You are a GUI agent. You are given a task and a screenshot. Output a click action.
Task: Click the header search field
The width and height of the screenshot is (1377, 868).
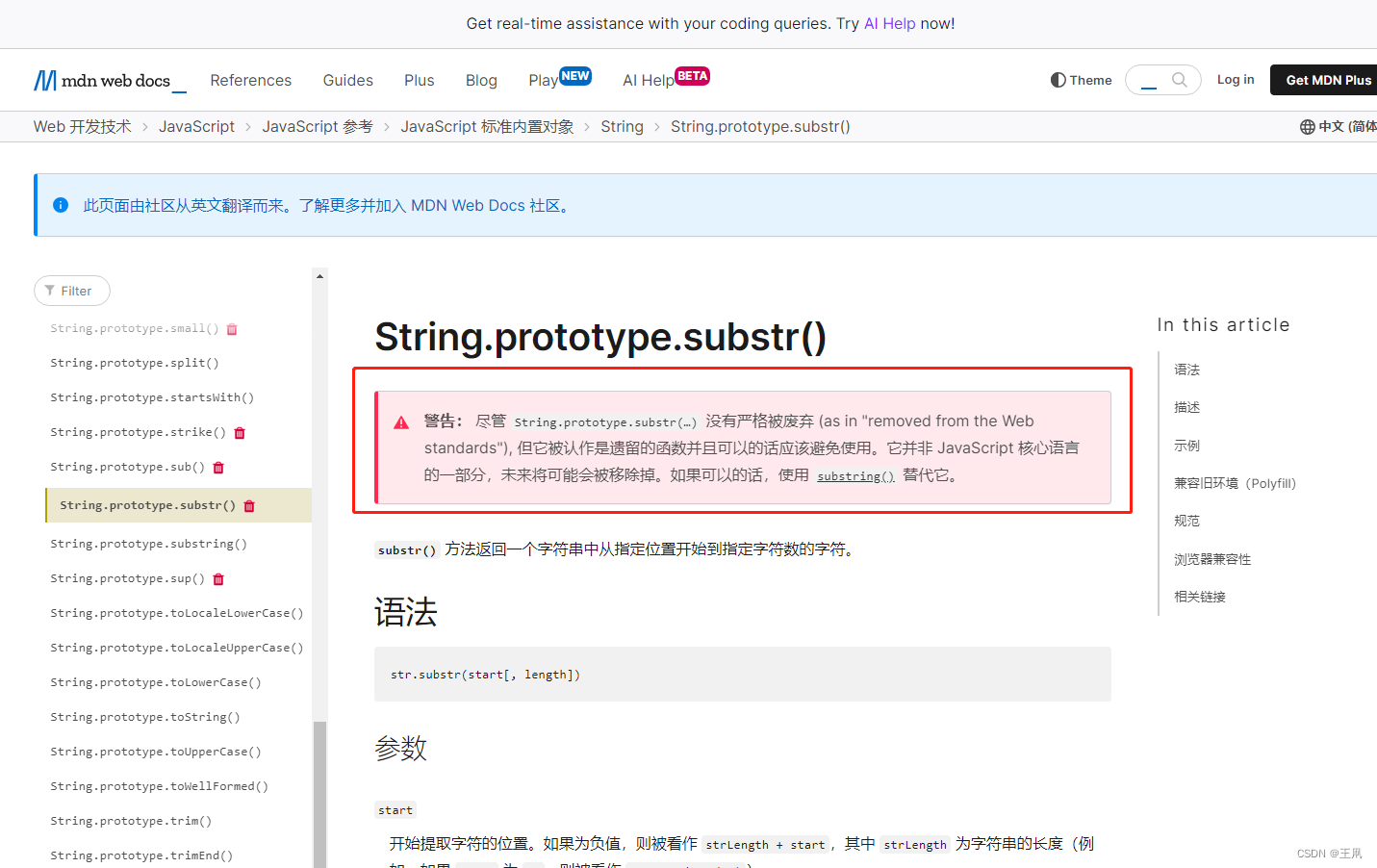click(x=1162, y=80)
